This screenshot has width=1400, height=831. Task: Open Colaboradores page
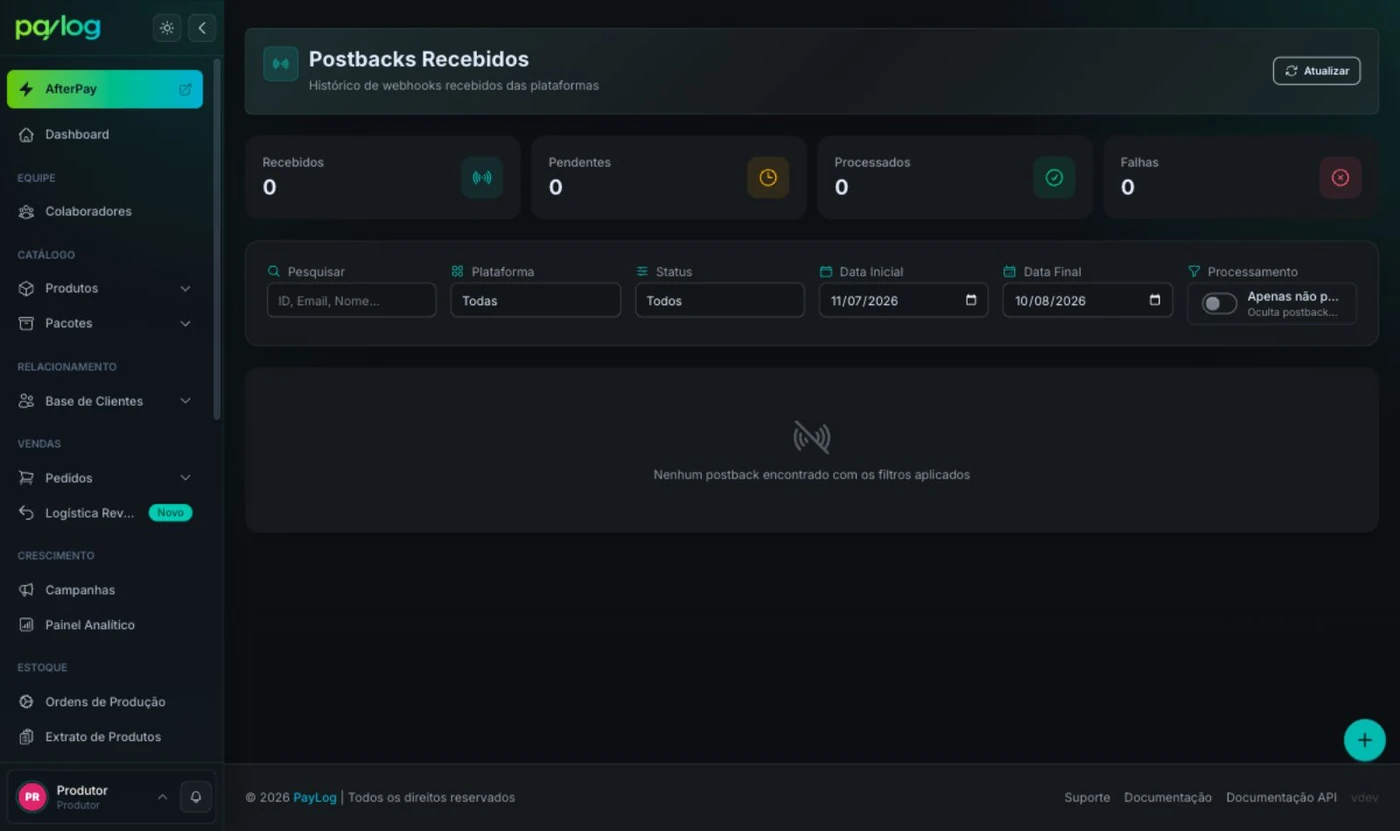click(x=105, y=211)
